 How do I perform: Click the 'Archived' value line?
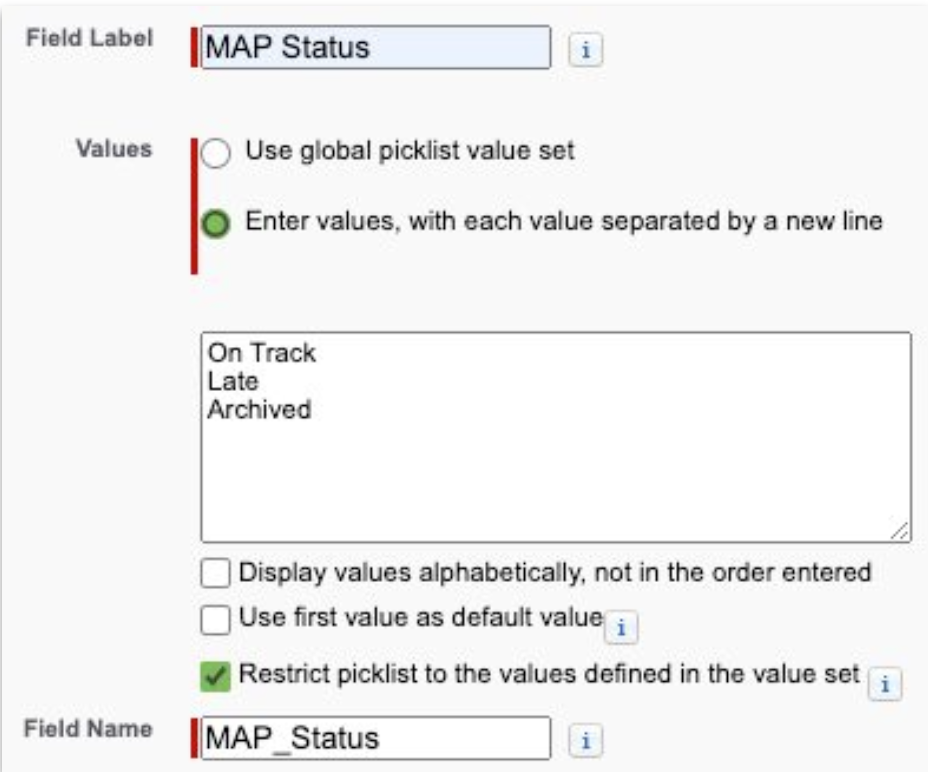tap(259, 410)
